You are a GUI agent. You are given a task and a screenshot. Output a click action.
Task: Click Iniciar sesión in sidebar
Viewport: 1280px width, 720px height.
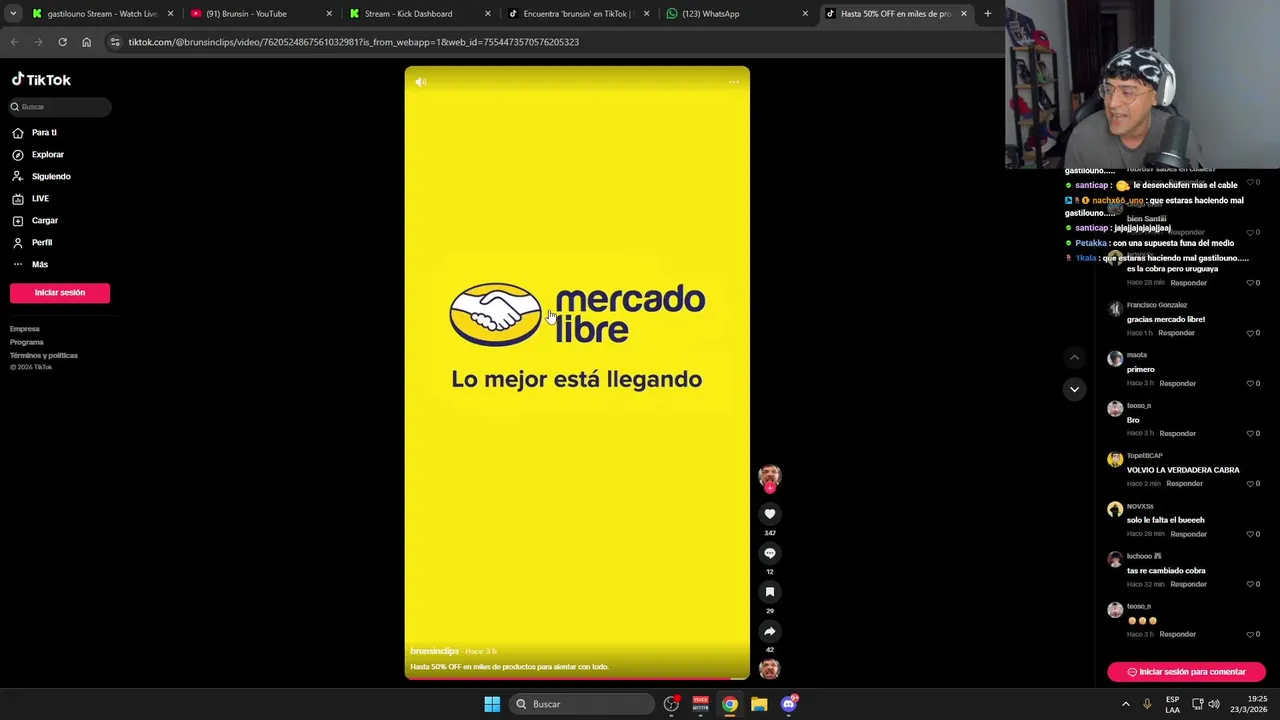(x=60, y=292)
